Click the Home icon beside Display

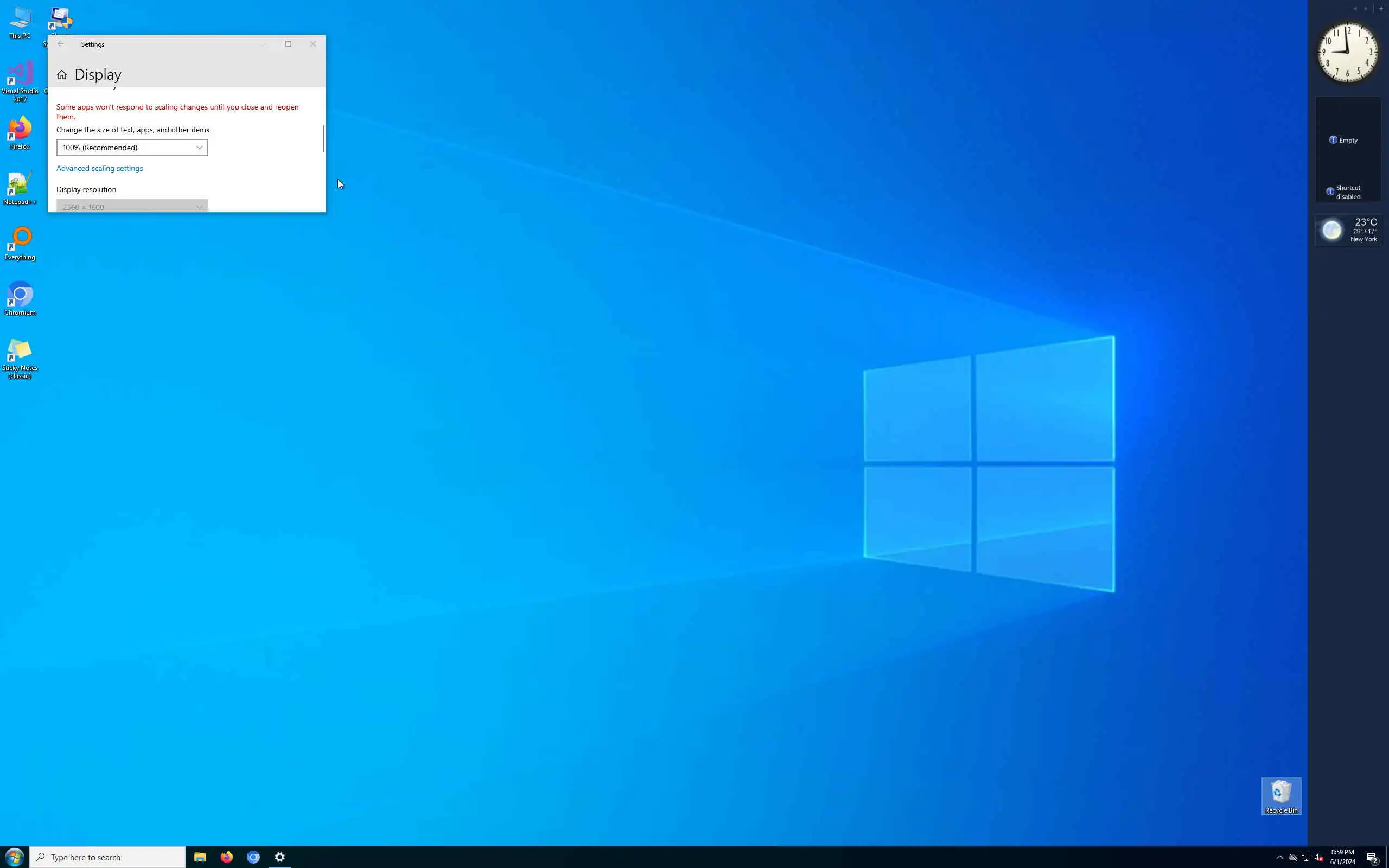[61, 75]
